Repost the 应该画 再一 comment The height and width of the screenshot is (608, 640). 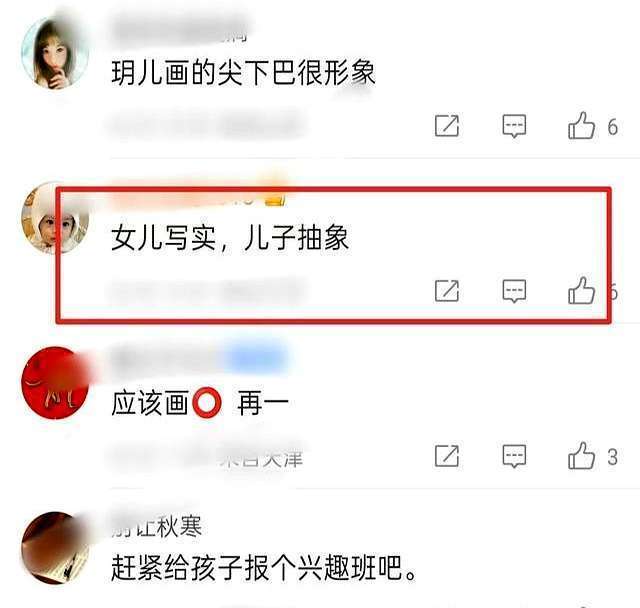coord(447,455)
